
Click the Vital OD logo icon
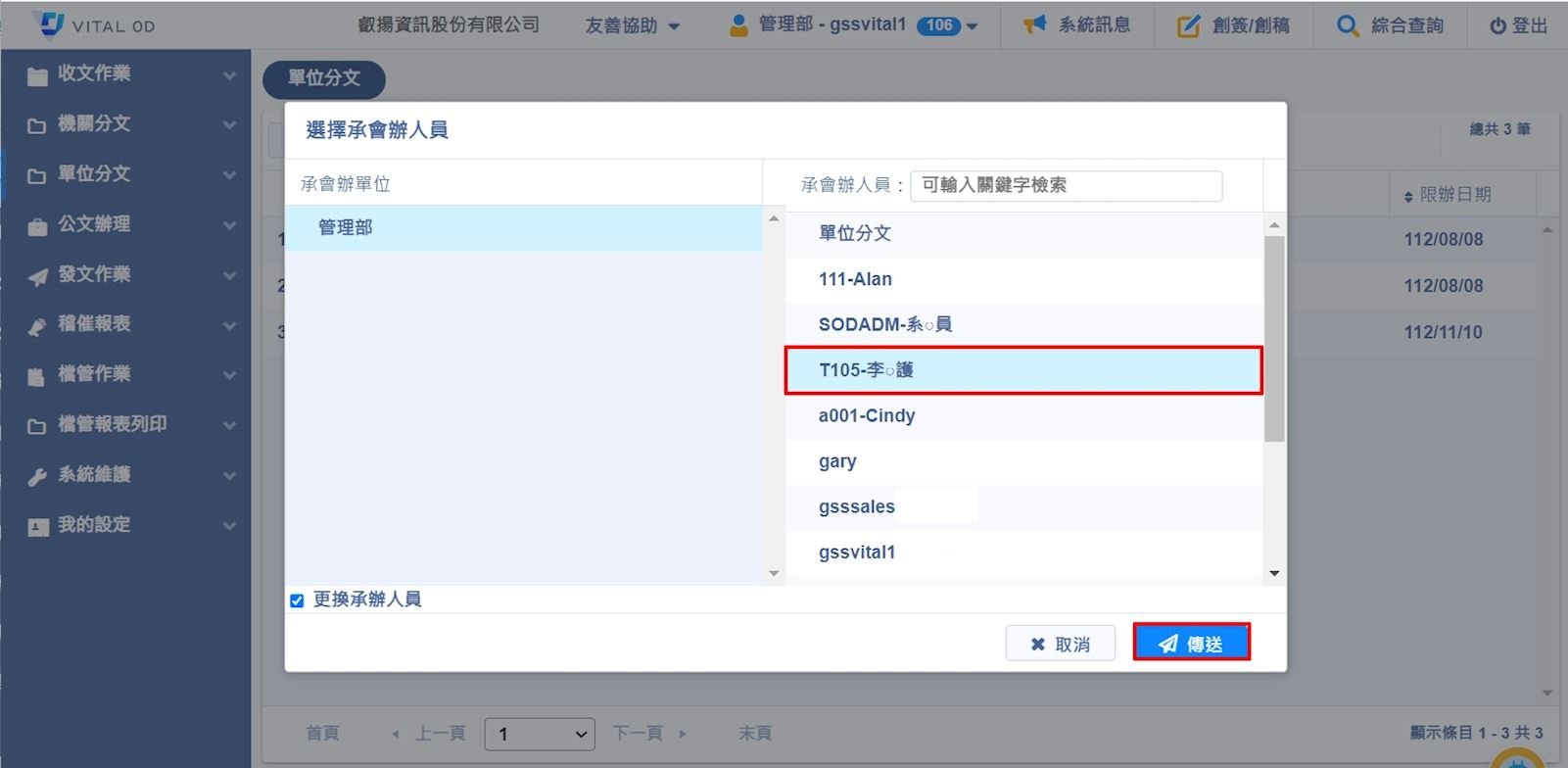[48, 24]
